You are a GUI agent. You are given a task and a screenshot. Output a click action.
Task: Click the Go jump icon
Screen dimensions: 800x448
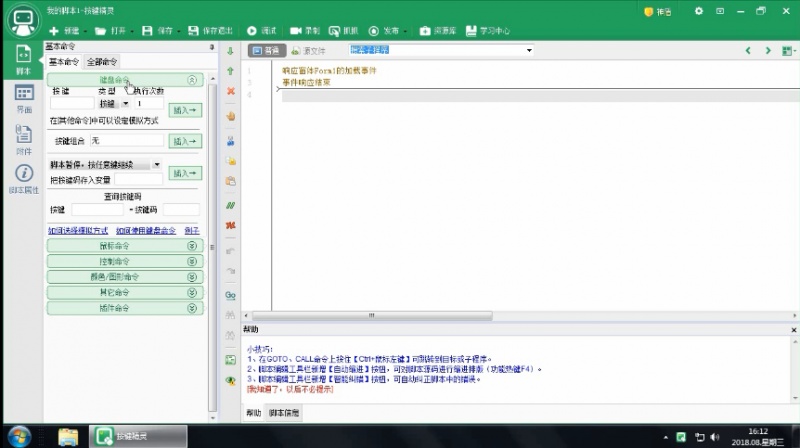click(x=231, y=295)
